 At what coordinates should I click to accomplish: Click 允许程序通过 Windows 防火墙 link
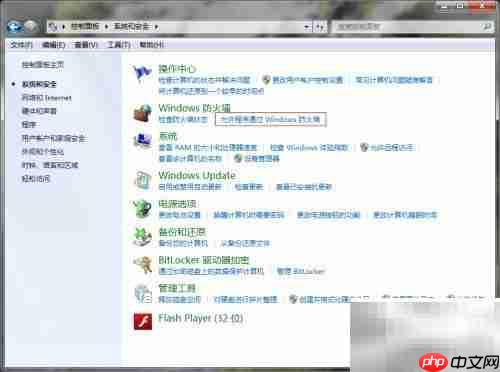point(270,119)
